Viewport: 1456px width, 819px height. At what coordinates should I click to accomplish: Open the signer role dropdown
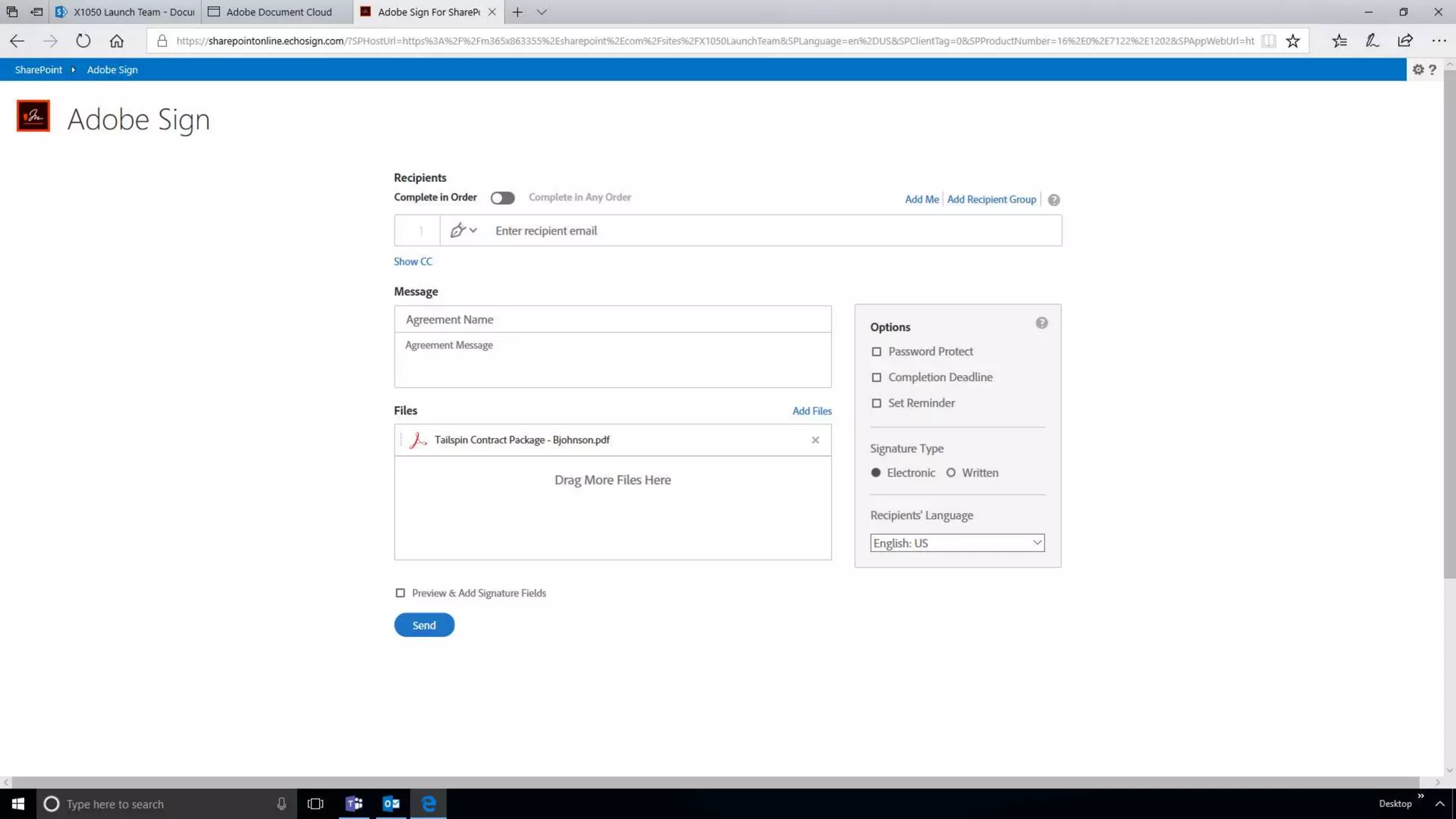[463, 230]
